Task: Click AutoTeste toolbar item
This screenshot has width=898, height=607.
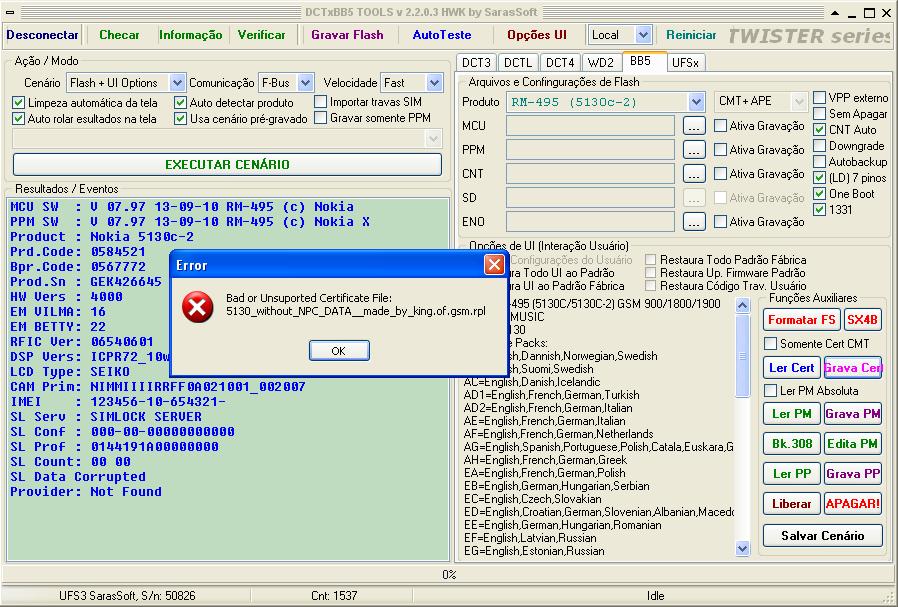Action: 442,35
